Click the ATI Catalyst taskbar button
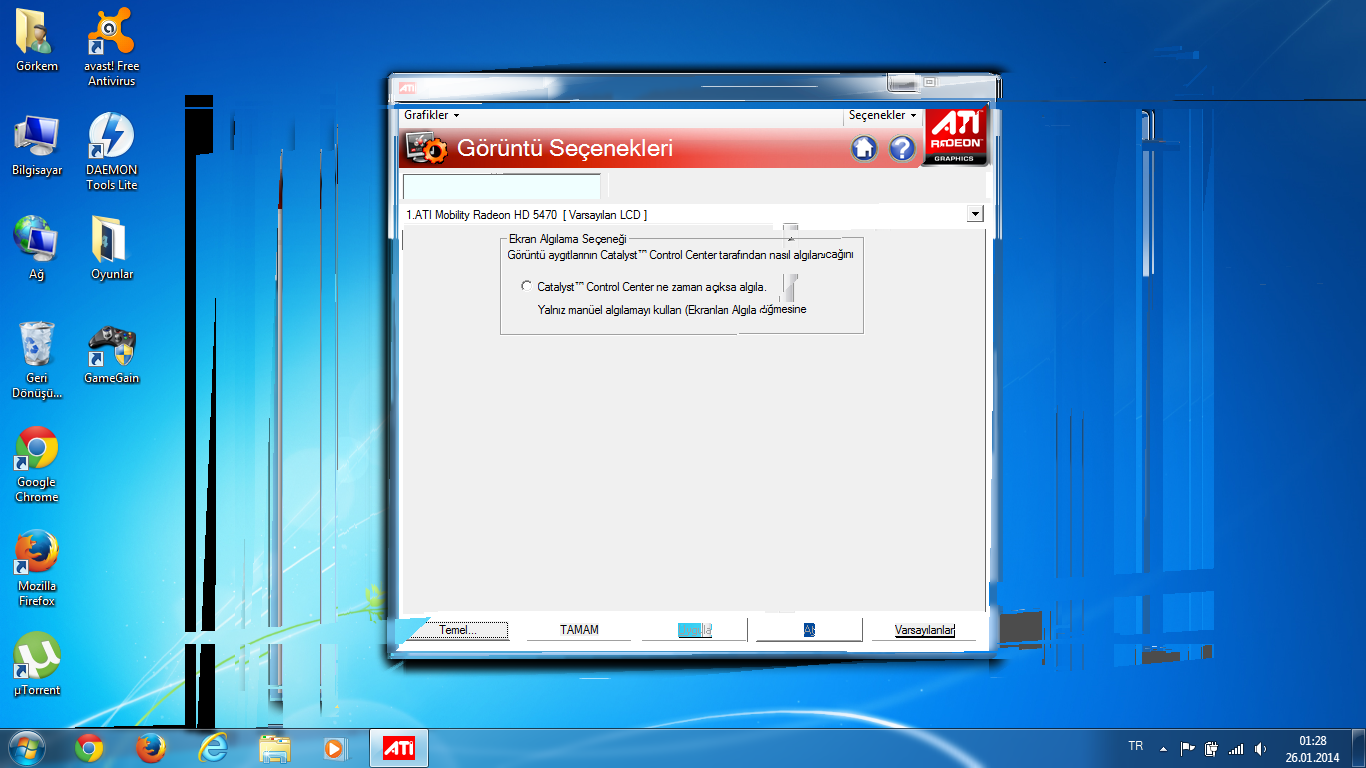The height and width of the screenshot is (768, 1366). pyautogui.click(x=399, y=747)
